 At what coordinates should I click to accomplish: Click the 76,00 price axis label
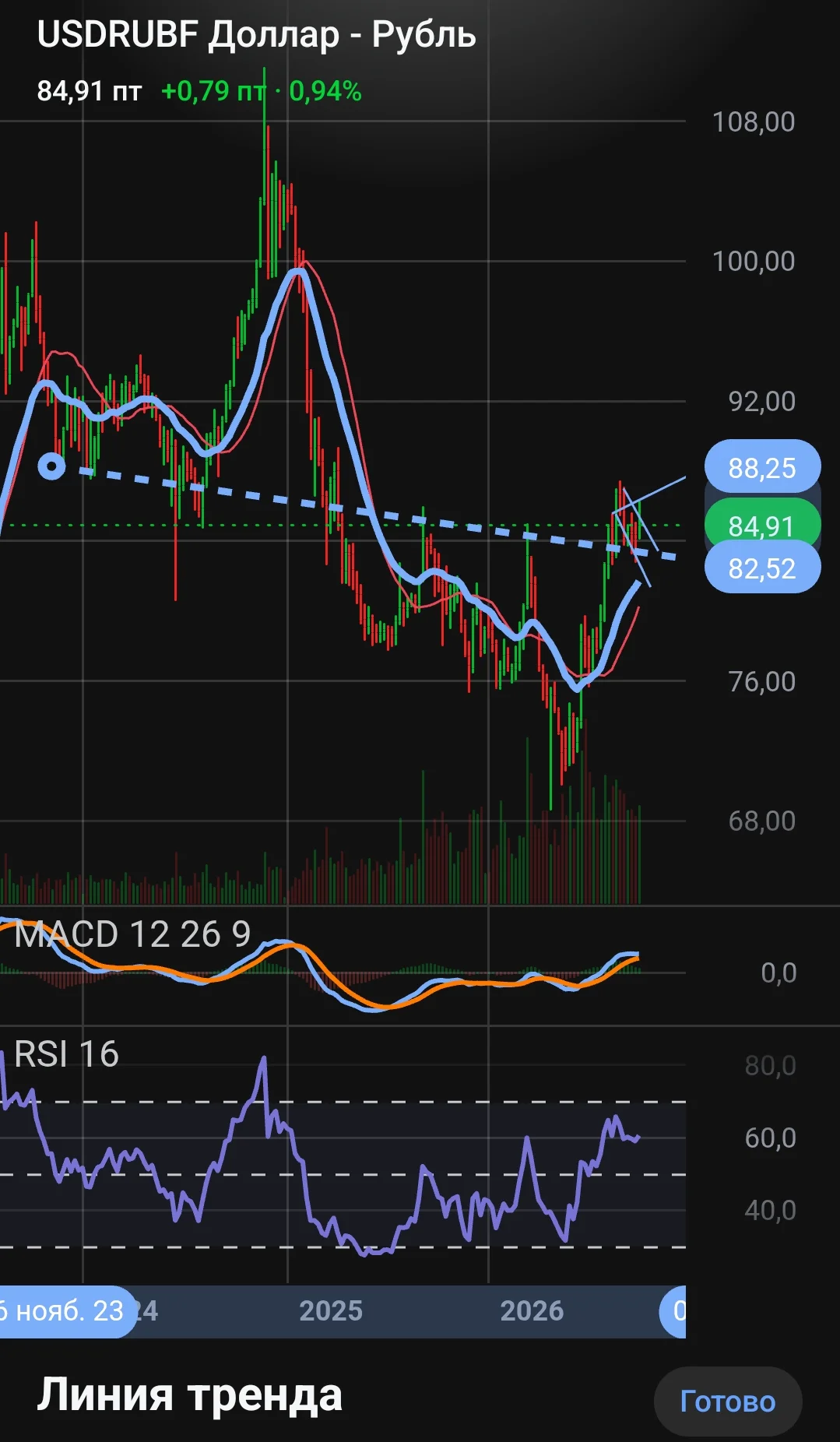coord(761,681)
